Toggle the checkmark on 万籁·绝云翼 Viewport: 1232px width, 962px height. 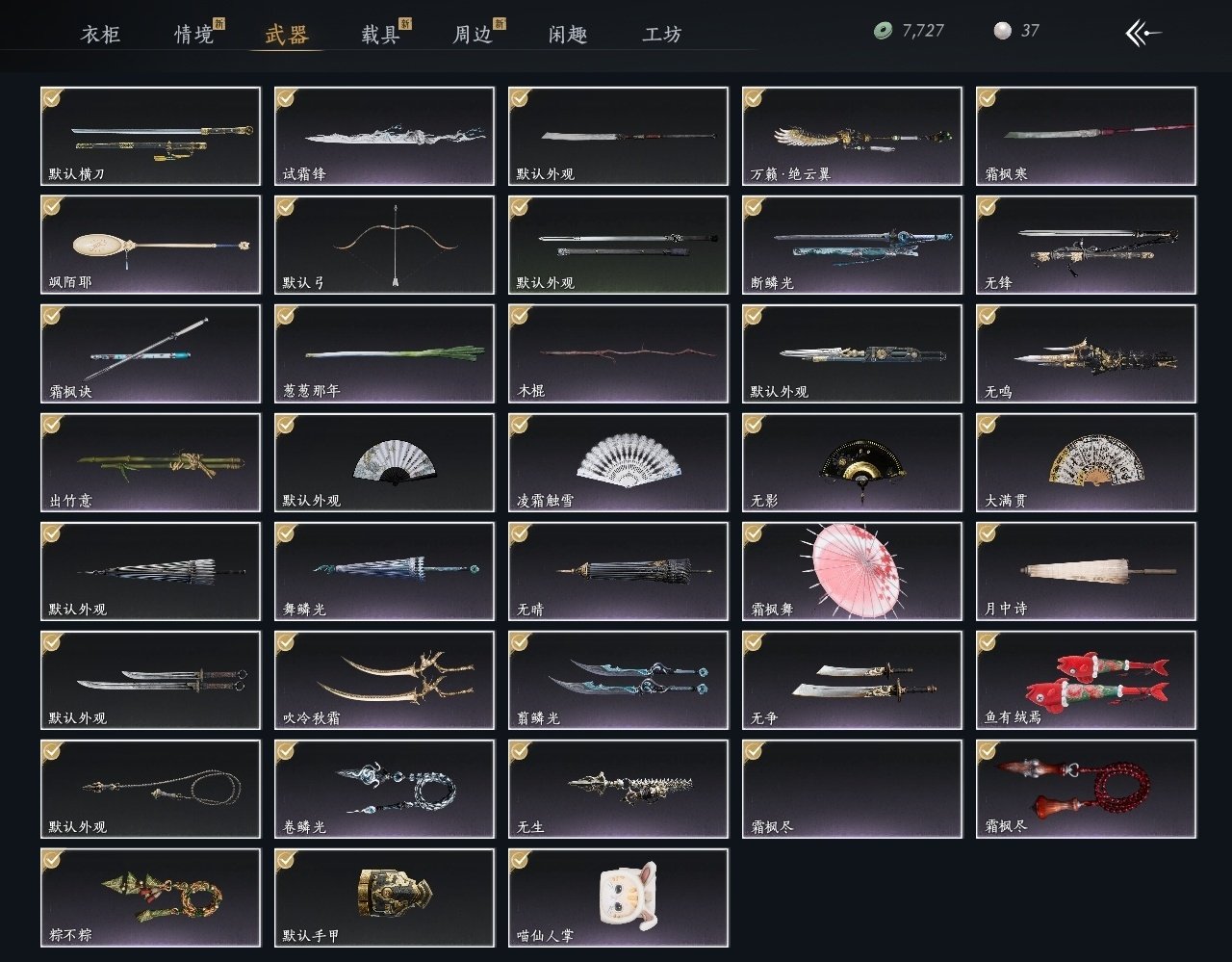[754, 97]
